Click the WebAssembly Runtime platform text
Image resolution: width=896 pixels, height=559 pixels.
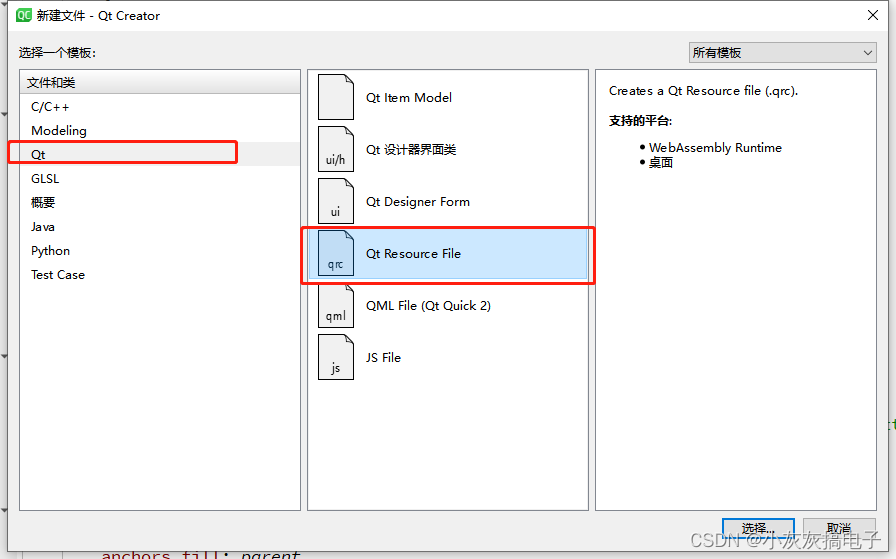(715, 147)
